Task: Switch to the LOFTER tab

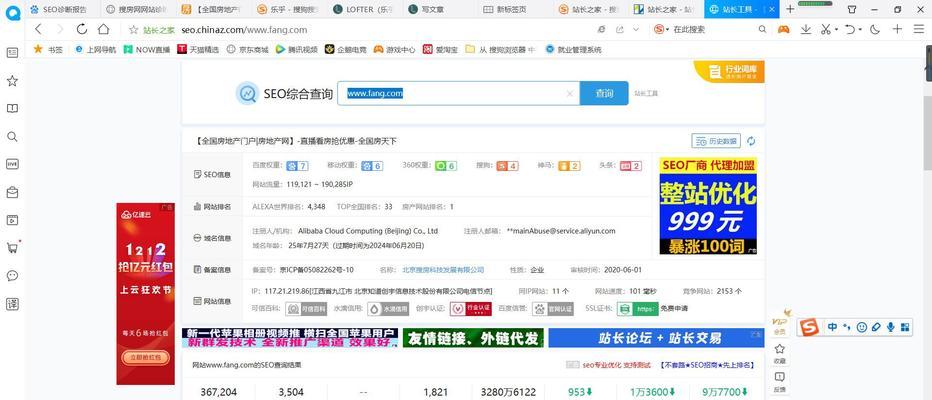Action: 363,9
